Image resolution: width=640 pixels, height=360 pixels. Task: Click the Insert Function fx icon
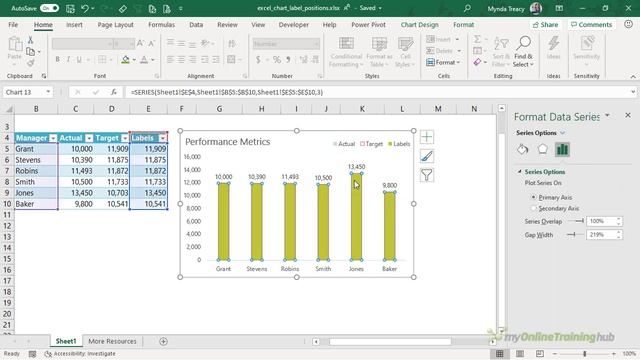pos(114,92)
